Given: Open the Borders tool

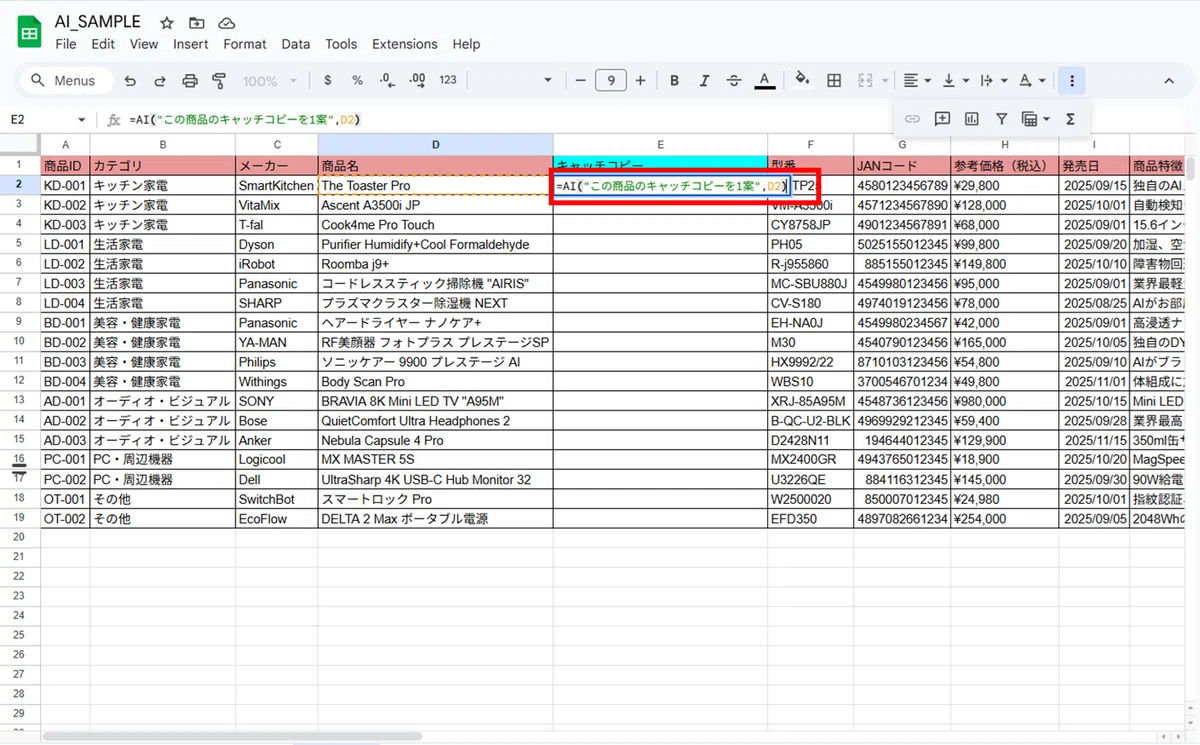Looking at the screenshot, I should (x=834, y=81).
